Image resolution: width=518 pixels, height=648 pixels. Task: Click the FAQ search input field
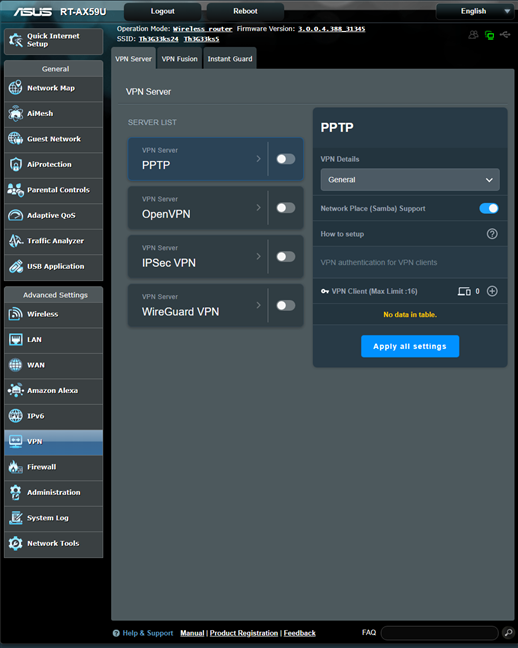click(x=439, y=633)
